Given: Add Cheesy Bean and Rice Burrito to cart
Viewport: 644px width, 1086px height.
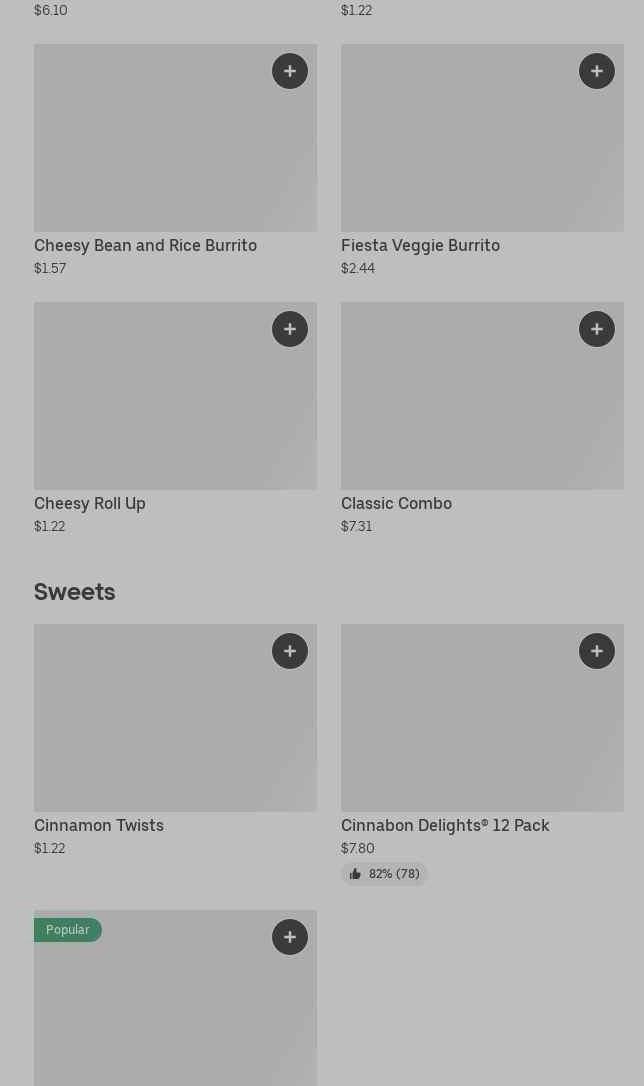Looking at the screenshot, I should click(289, 71).
